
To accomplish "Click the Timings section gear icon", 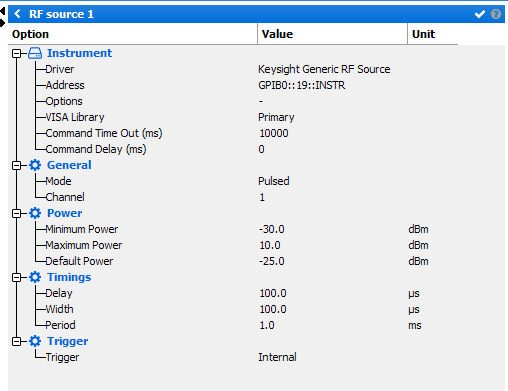I will [x=35, y=277].
